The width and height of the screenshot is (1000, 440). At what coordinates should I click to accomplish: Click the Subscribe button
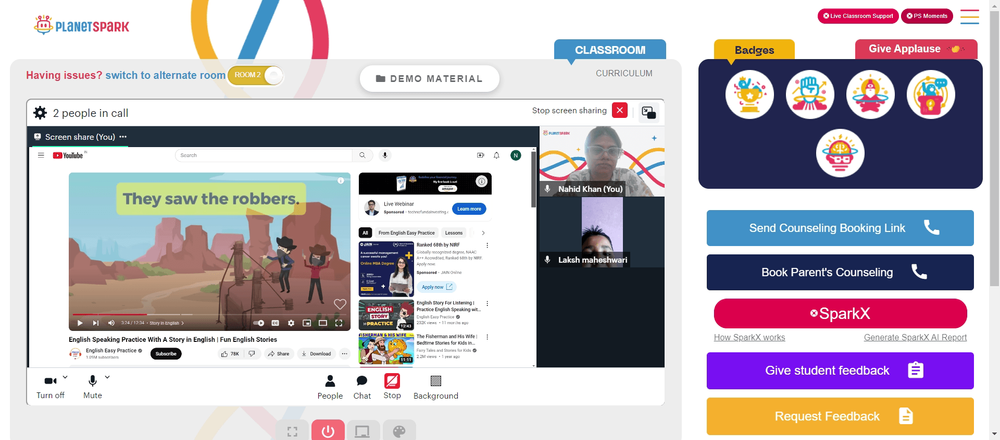tap(166, 354)
